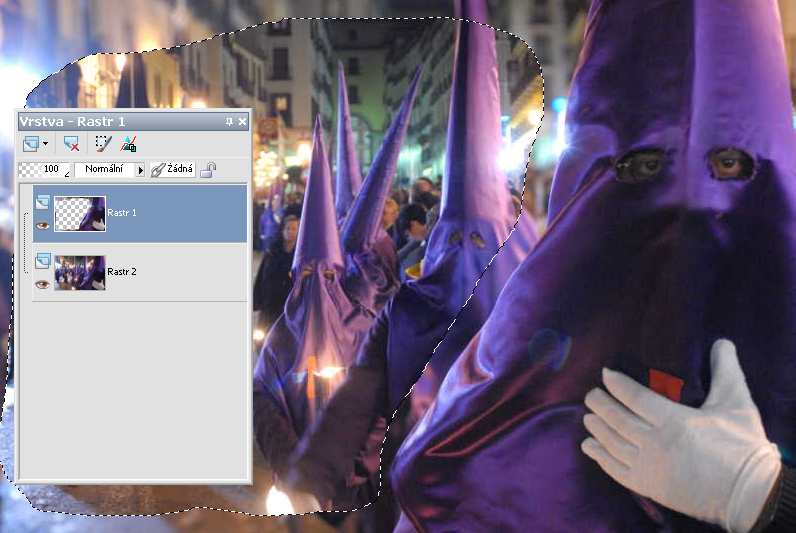Click the blend mode arrow button
Screen dimensions: 796x533
pos(141,170)
